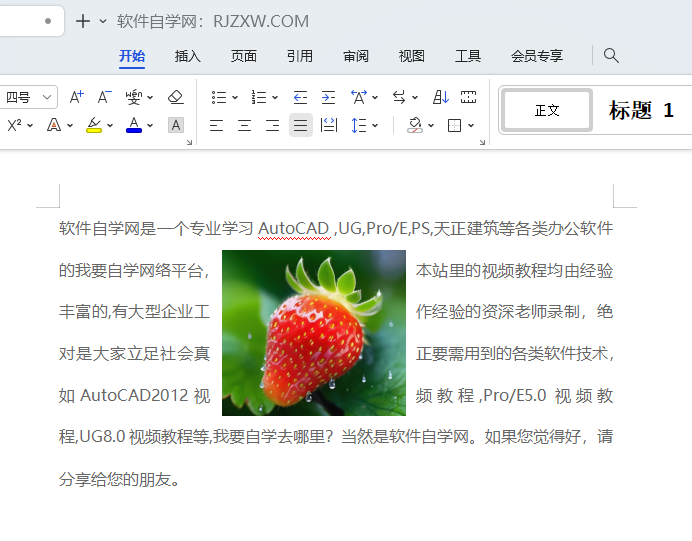Toggle character shading button
Screen dimensions: 692x541
(x=176, y=125)
